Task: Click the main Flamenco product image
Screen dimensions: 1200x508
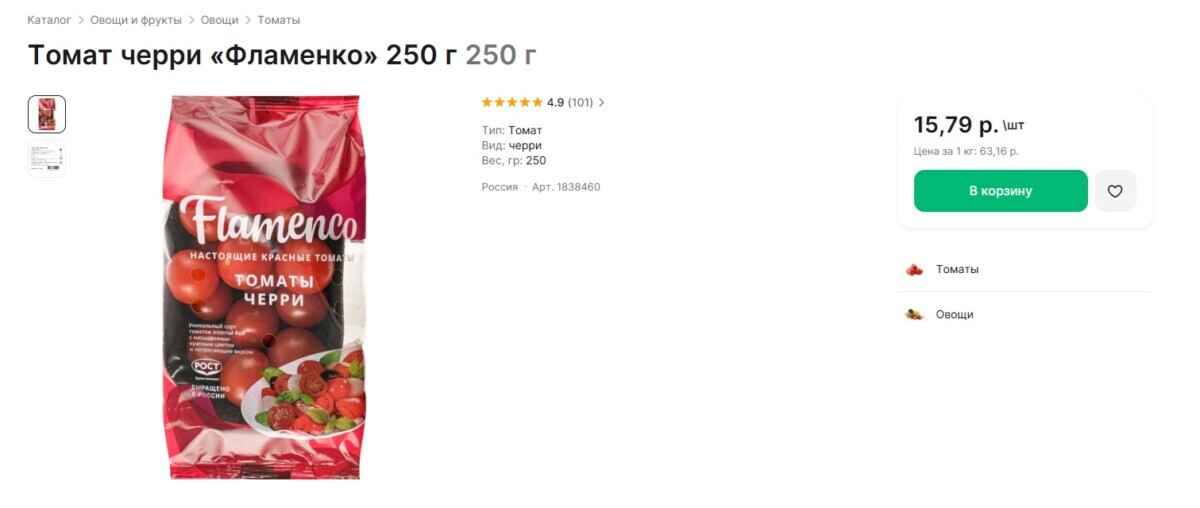Action: [x=264, y=287]
